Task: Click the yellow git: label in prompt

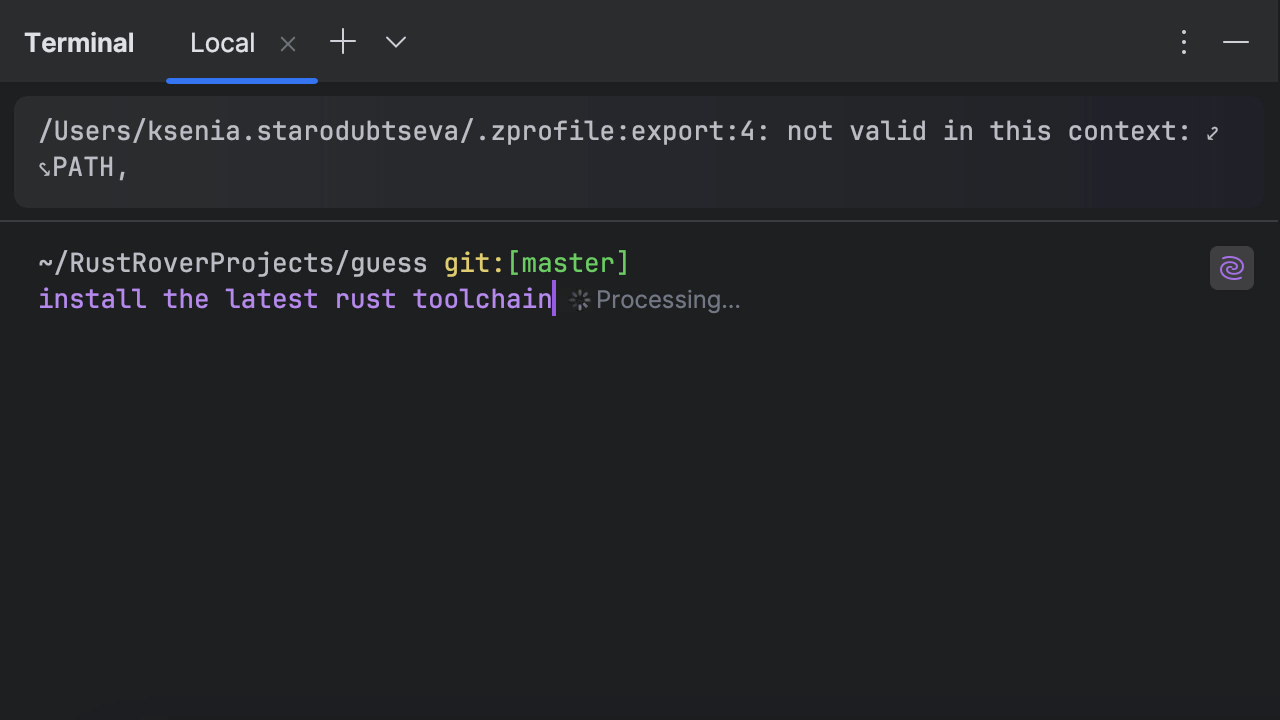Action: [474, 263]
